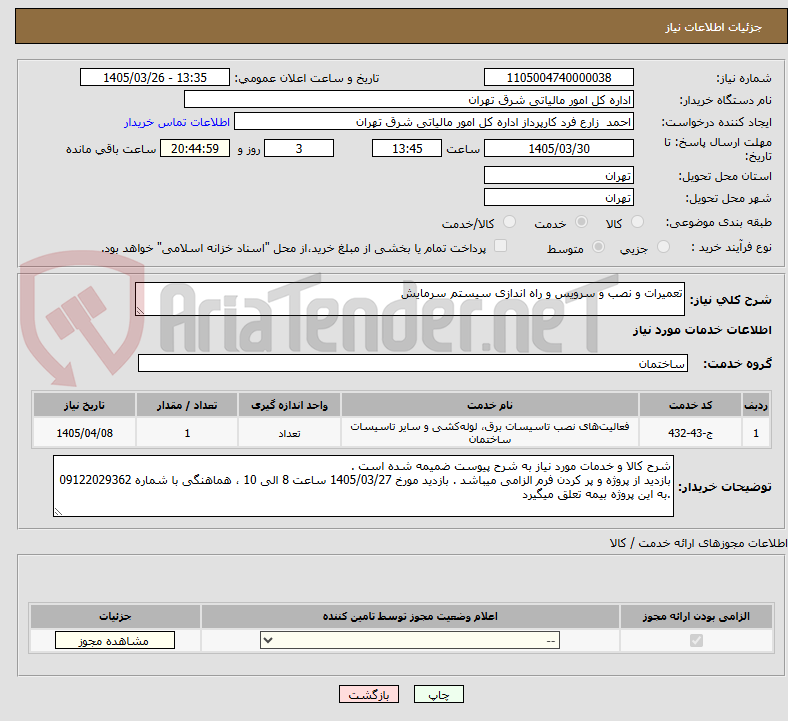Select the متوسط purchase type radio
This screenshot has width=788, height=721.
tap(598, 247)
